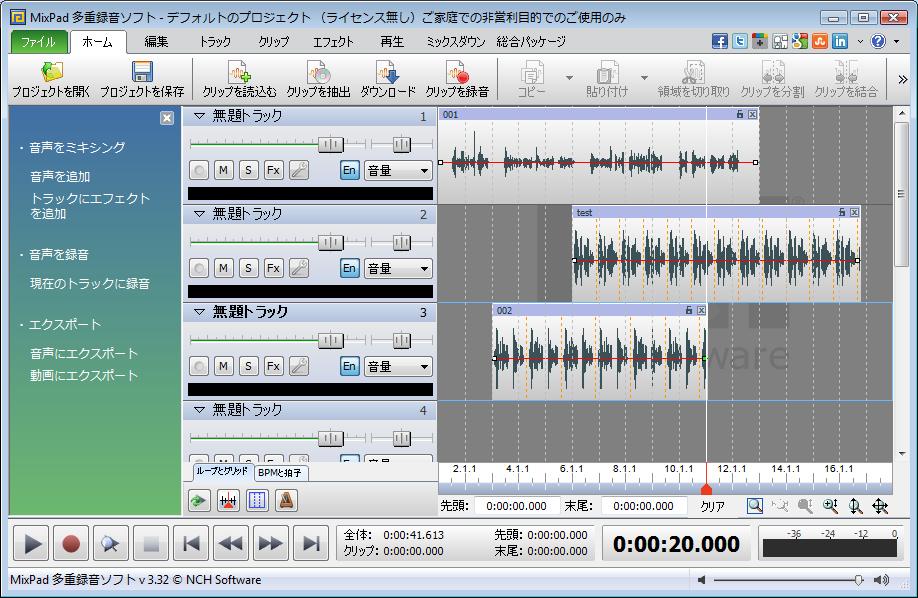Share via the Twitter icon
Screen dimensions: 918x598
740,41
